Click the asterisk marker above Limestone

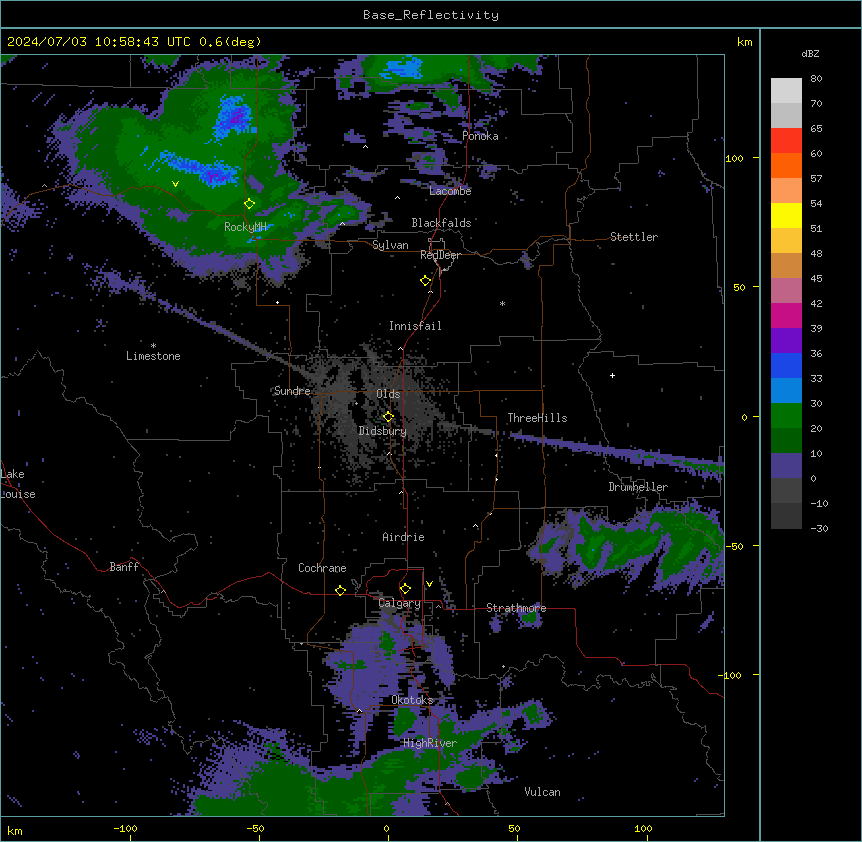[153, 346]
